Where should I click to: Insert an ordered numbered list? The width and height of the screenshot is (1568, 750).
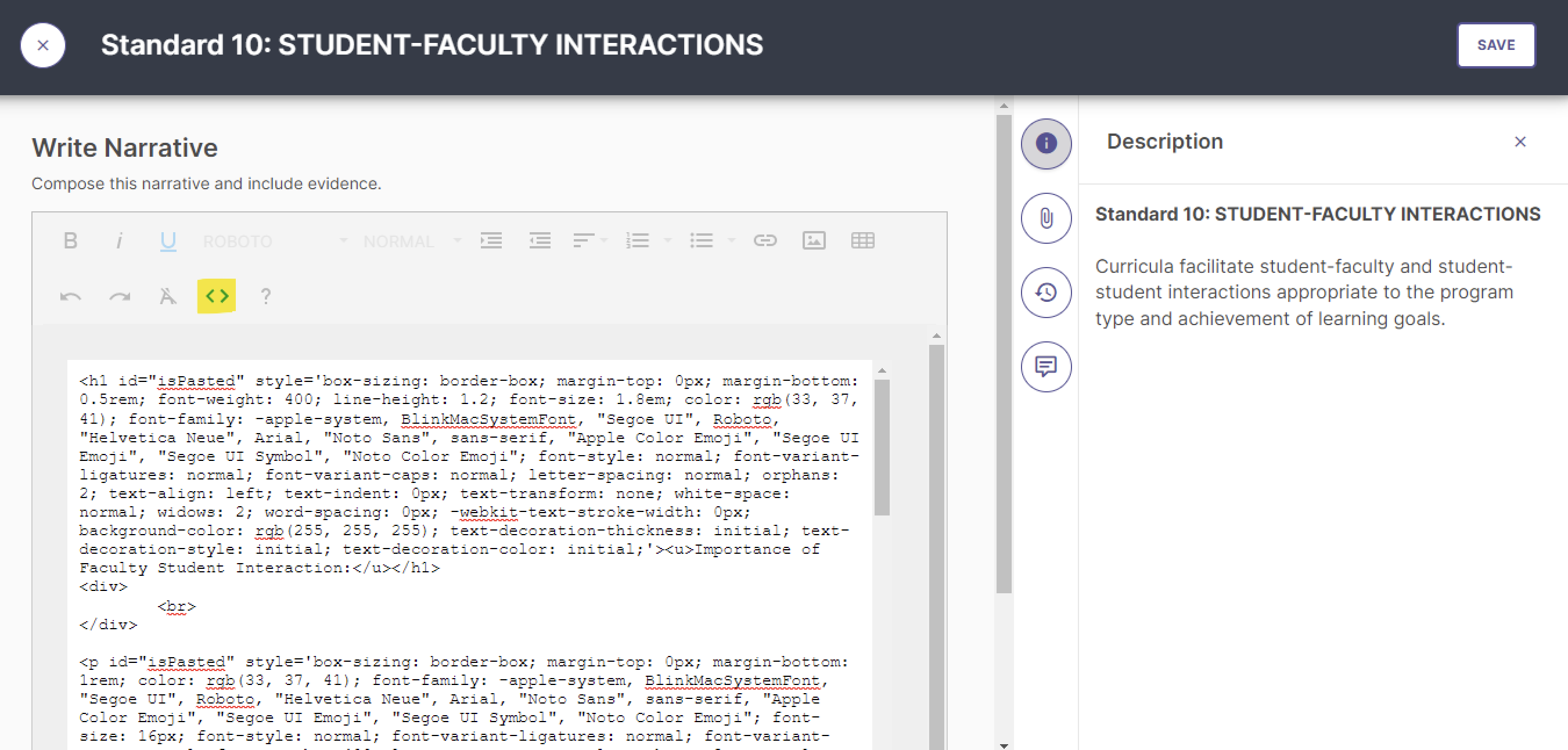(636, 241)
